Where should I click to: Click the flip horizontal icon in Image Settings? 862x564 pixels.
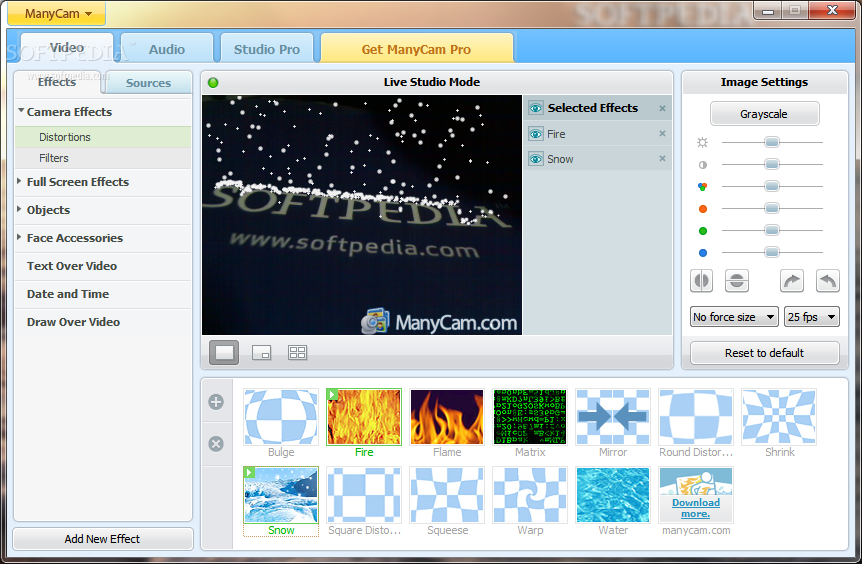[702, 281]
